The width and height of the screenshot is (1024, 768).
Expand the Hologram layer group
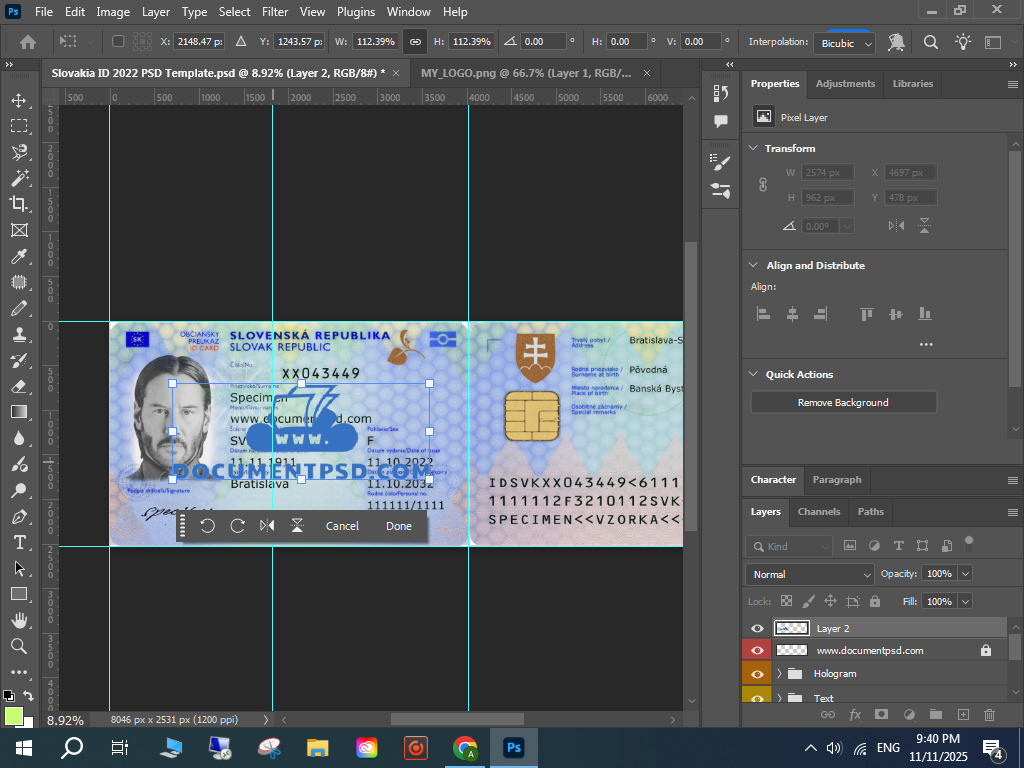(779, 674)
